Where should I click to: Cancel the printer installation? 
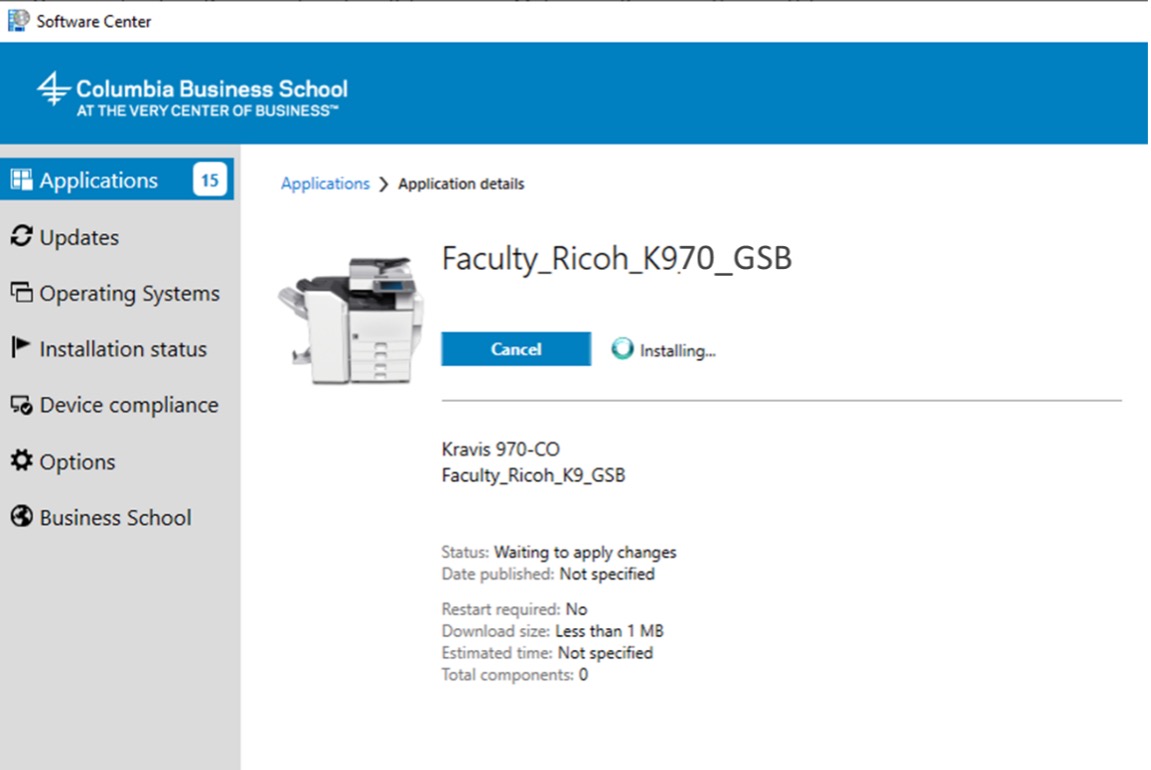click(516, 349)
